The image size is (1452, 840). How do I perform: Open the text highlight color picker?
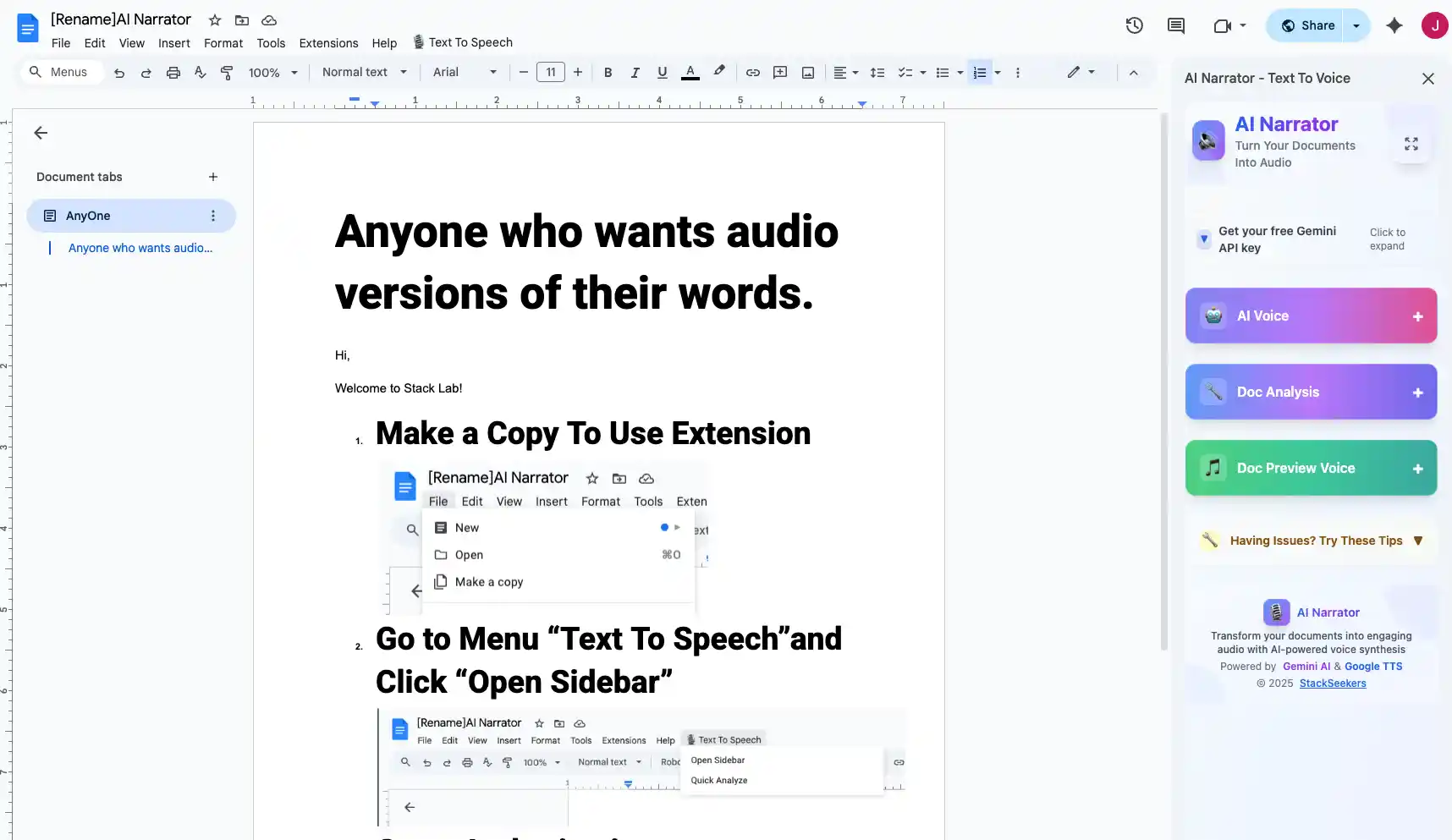click(x=718, y=73)
